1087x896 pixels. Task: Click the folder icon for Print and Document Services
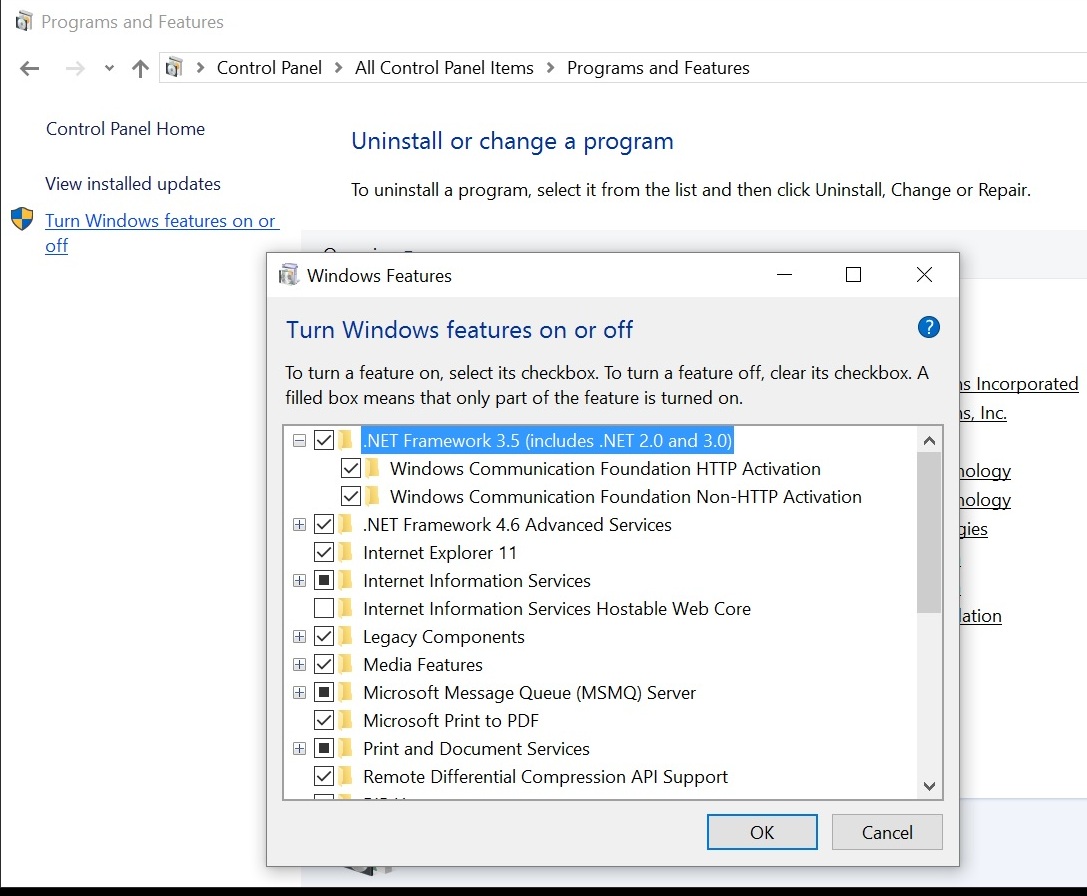[x=347, y=748]
